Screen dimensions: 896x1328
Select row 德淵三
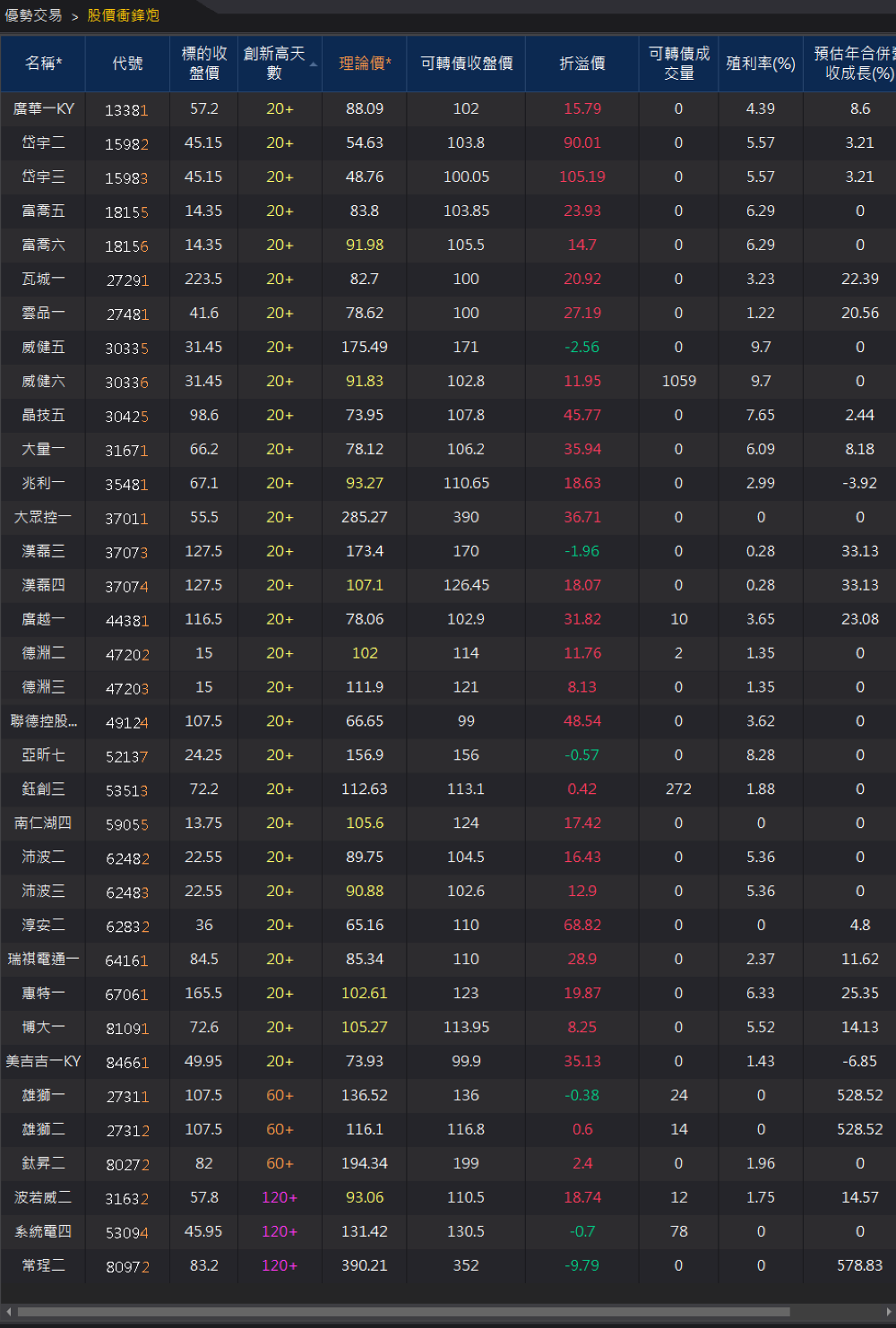tap(448, 687)
